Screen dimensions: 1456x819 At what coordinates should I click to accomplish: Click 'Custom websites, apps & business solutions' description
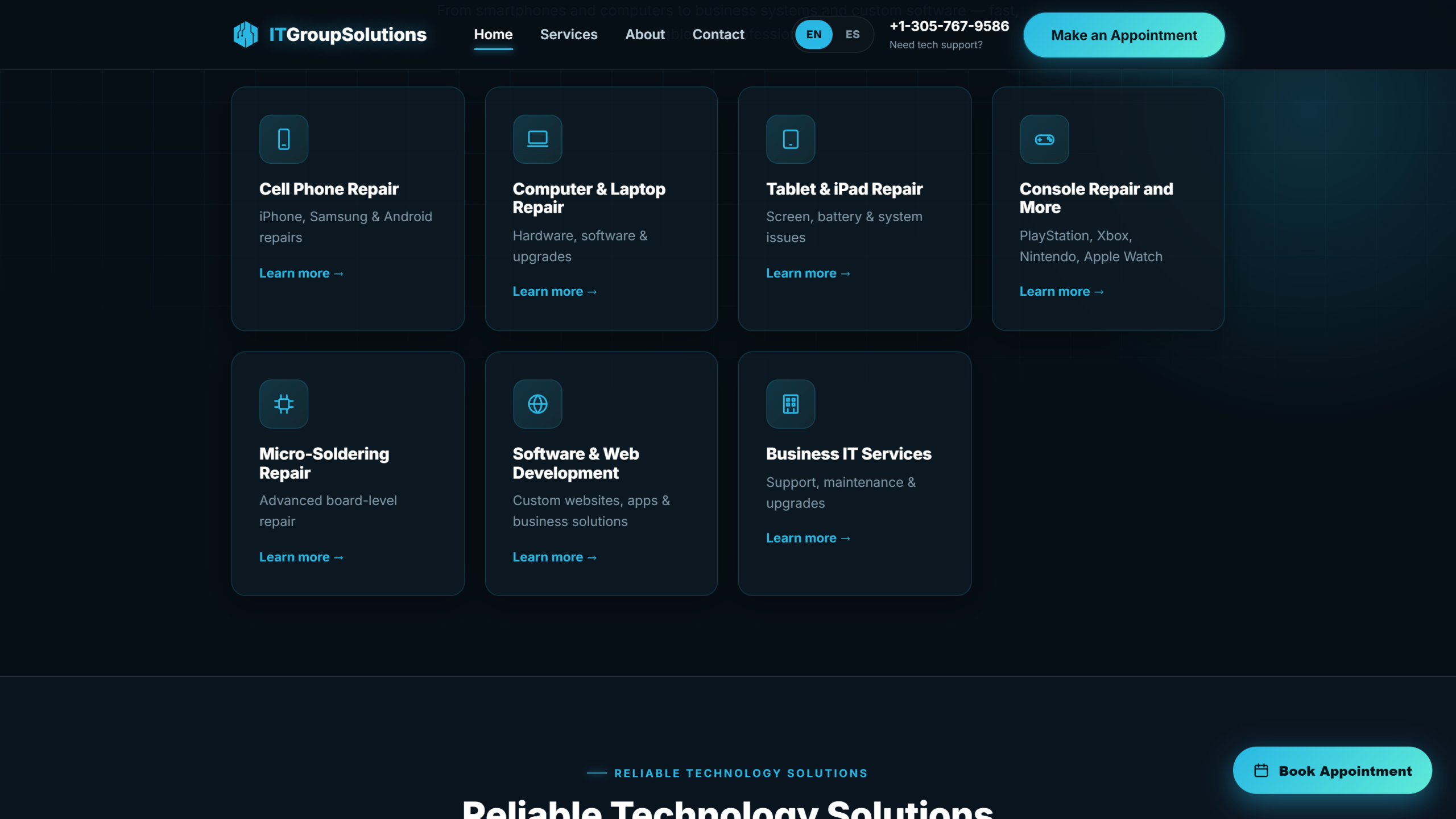click(591, 511)
